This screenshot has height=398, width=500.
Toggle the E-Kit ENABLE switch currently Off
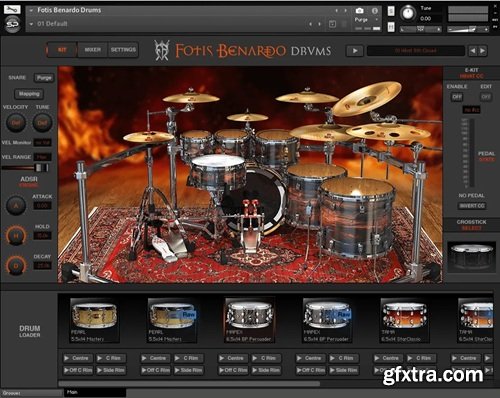(457, 97)
